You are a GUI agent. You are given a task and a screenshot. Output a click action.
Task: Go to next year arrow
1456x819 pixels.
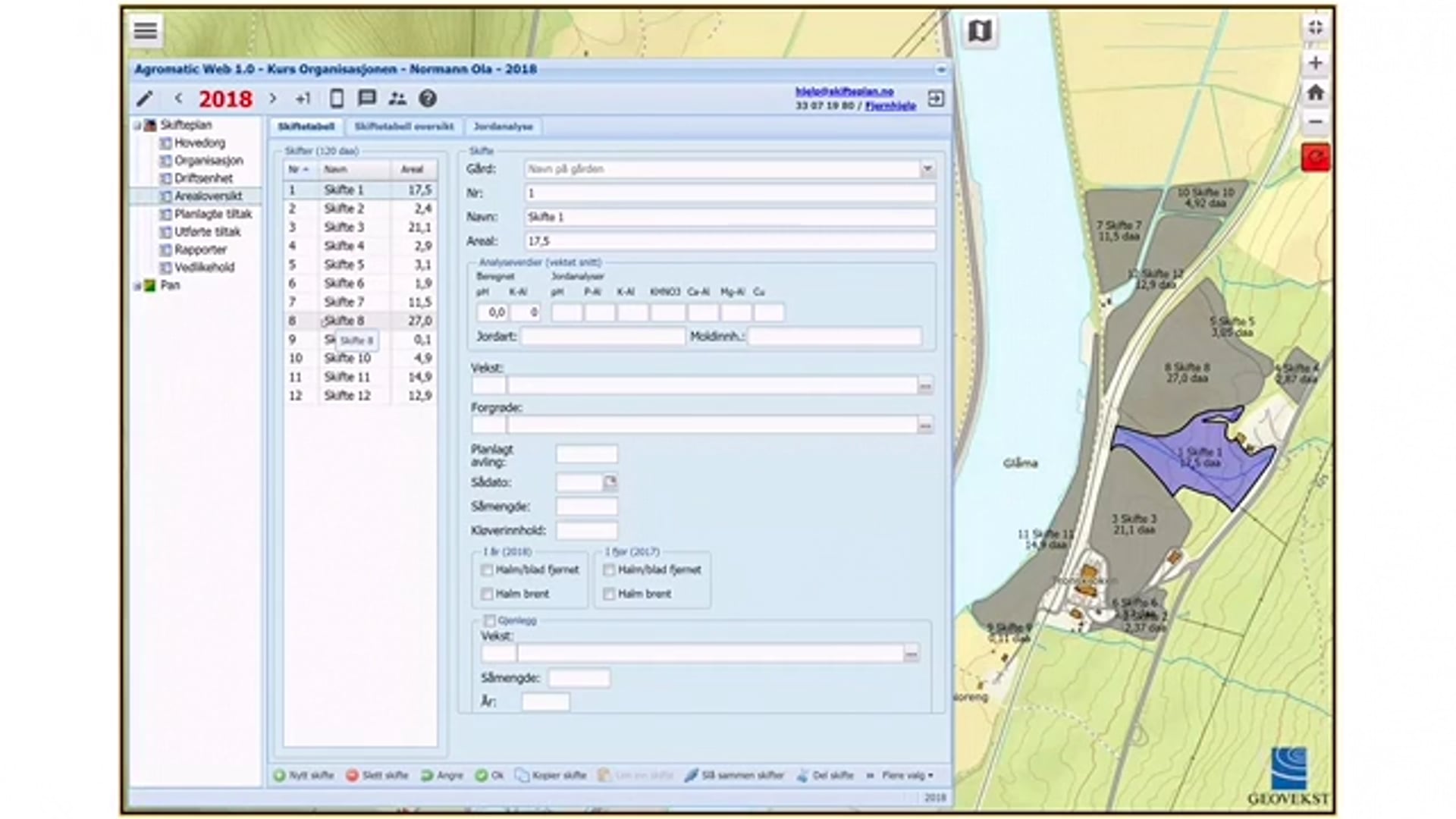[x=273, y=99]
